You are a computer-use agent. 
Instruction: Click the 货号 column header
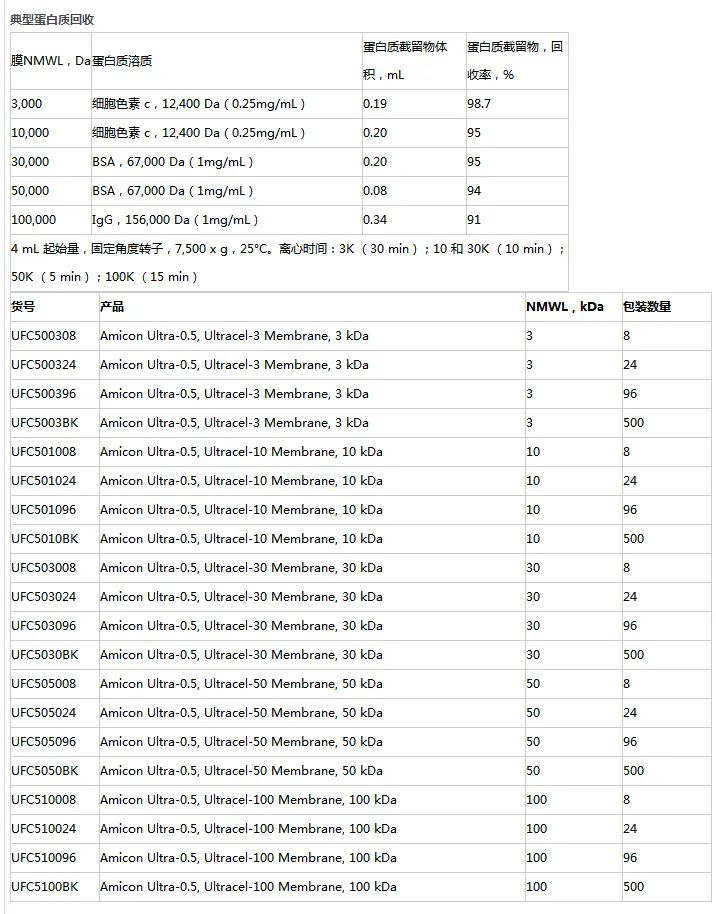pyautogui.click(x=23, y=307)
